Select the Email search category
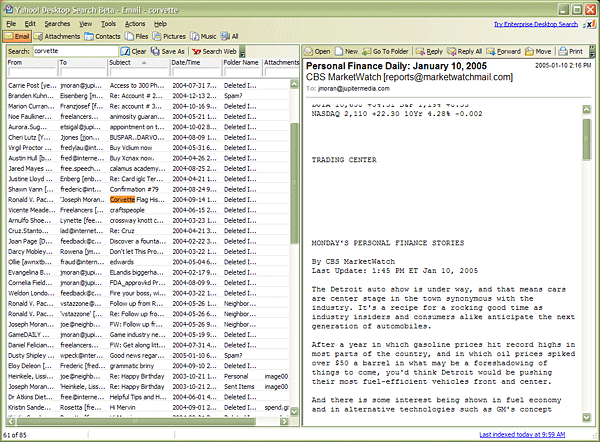This screenshot has height=442, width=600. 17,36
